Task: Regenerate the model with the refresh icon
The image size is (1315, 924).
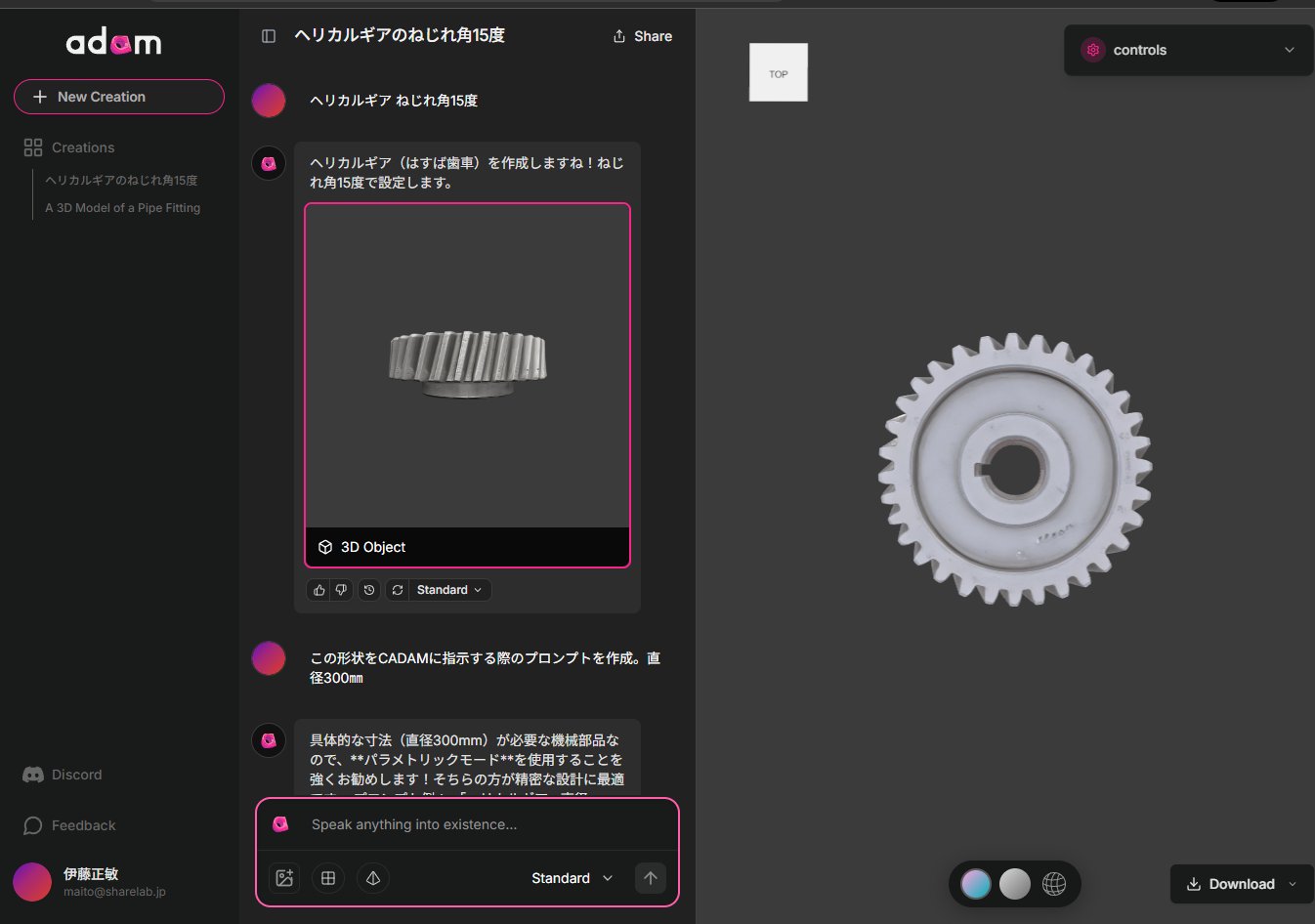Action: [398, 590]
